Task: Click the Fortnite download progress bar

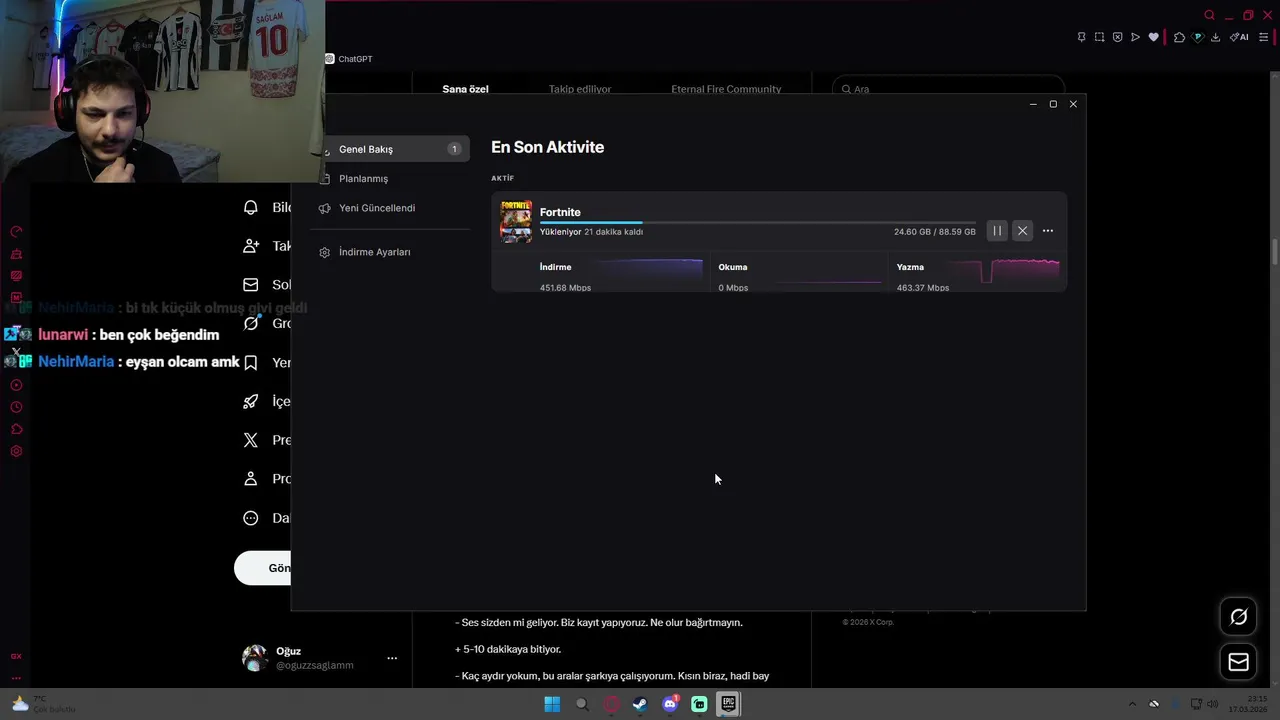Action: tap(757, 222)
